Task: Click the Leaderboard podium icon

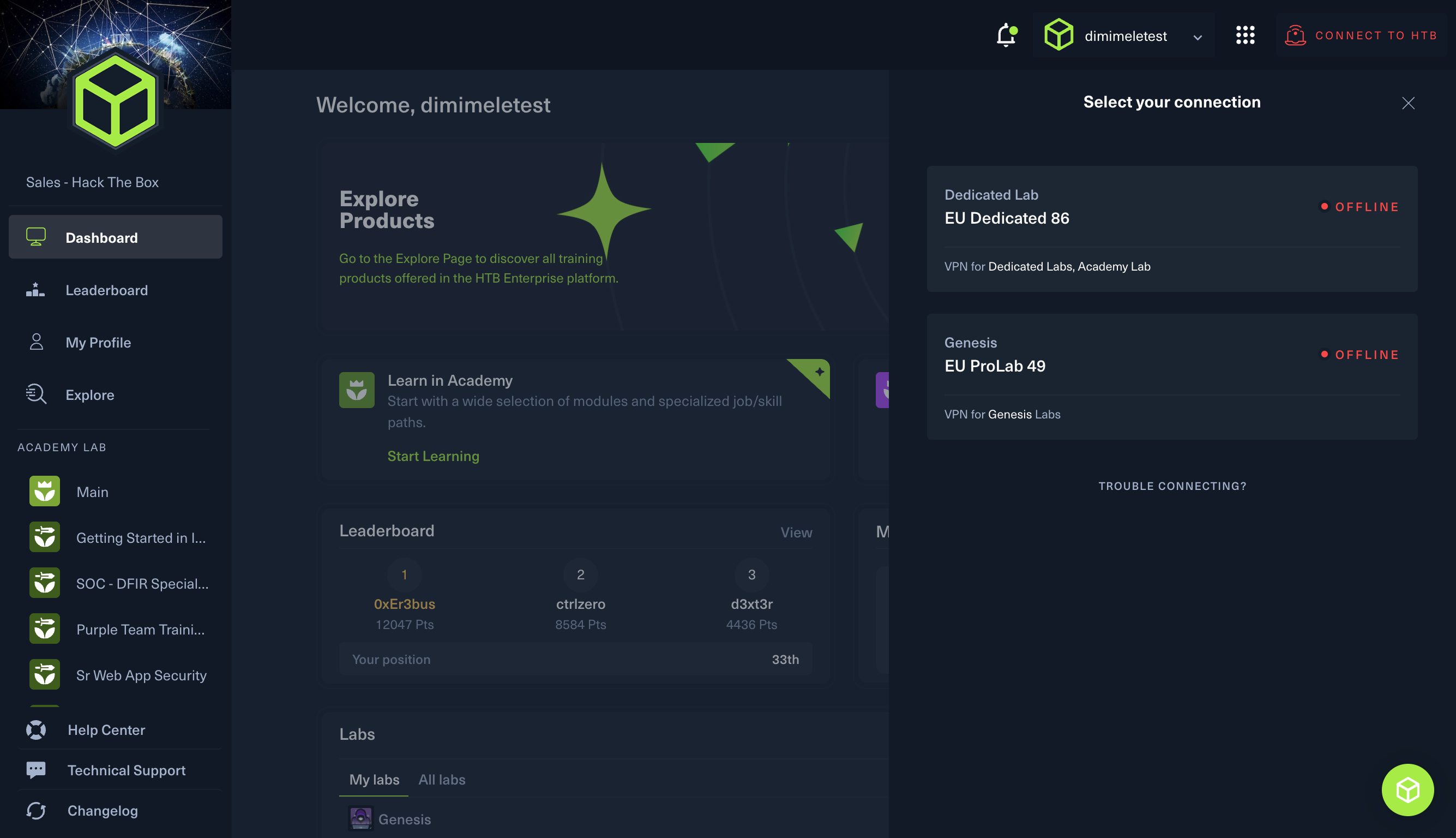Action: [35, 290]
